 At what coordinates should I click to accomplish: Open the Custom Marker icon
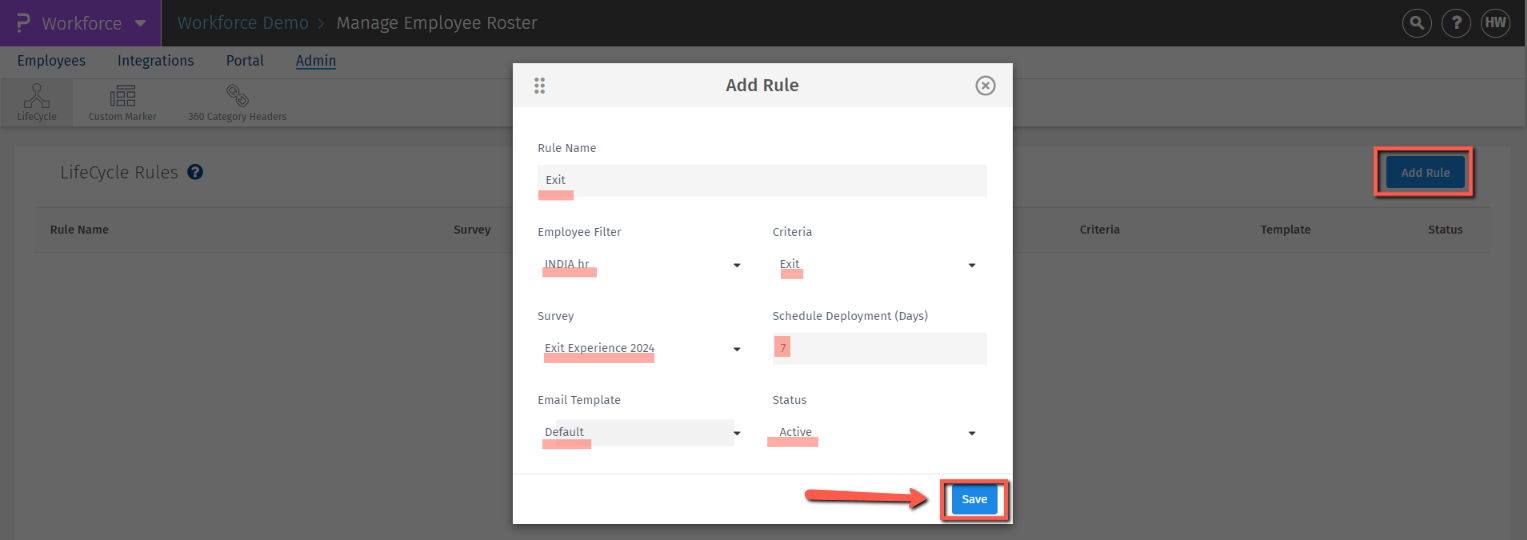pos(122,97)
